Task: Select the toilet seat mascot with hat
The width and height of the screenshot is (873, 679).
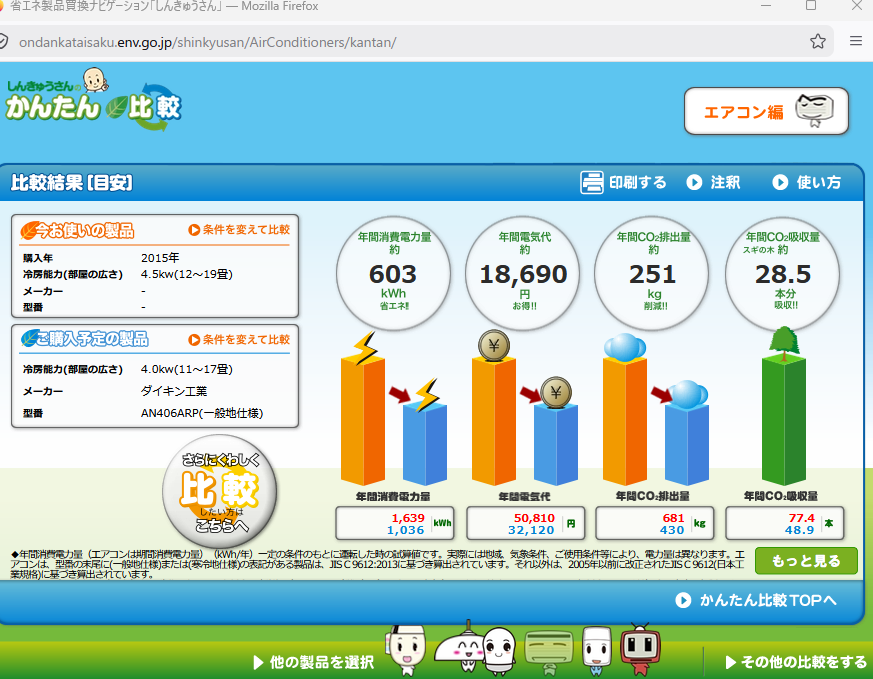Action: (406, 649)
